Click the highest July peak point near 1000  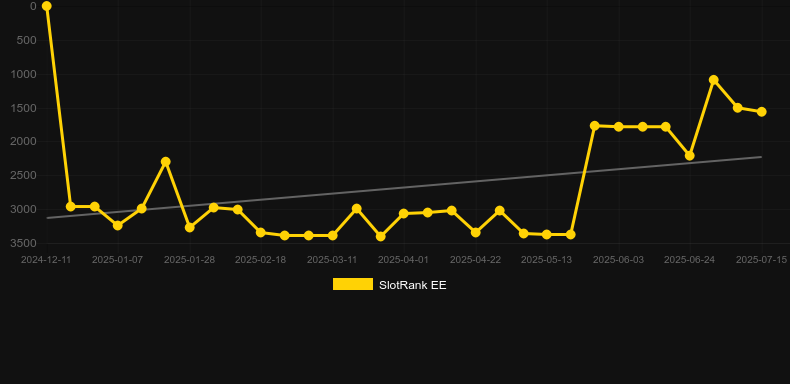713,80
